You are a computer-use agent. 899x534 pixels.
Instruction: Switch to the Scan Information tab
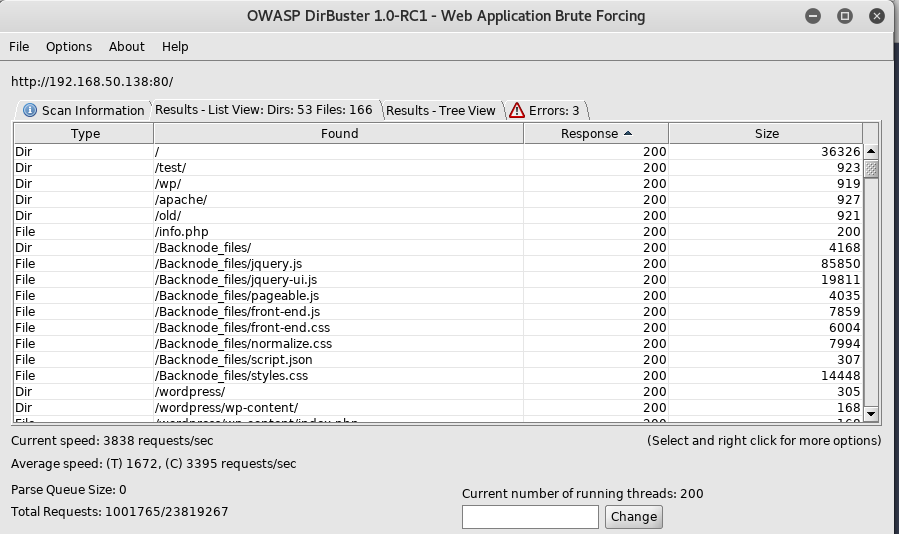[x=83, y=110]
